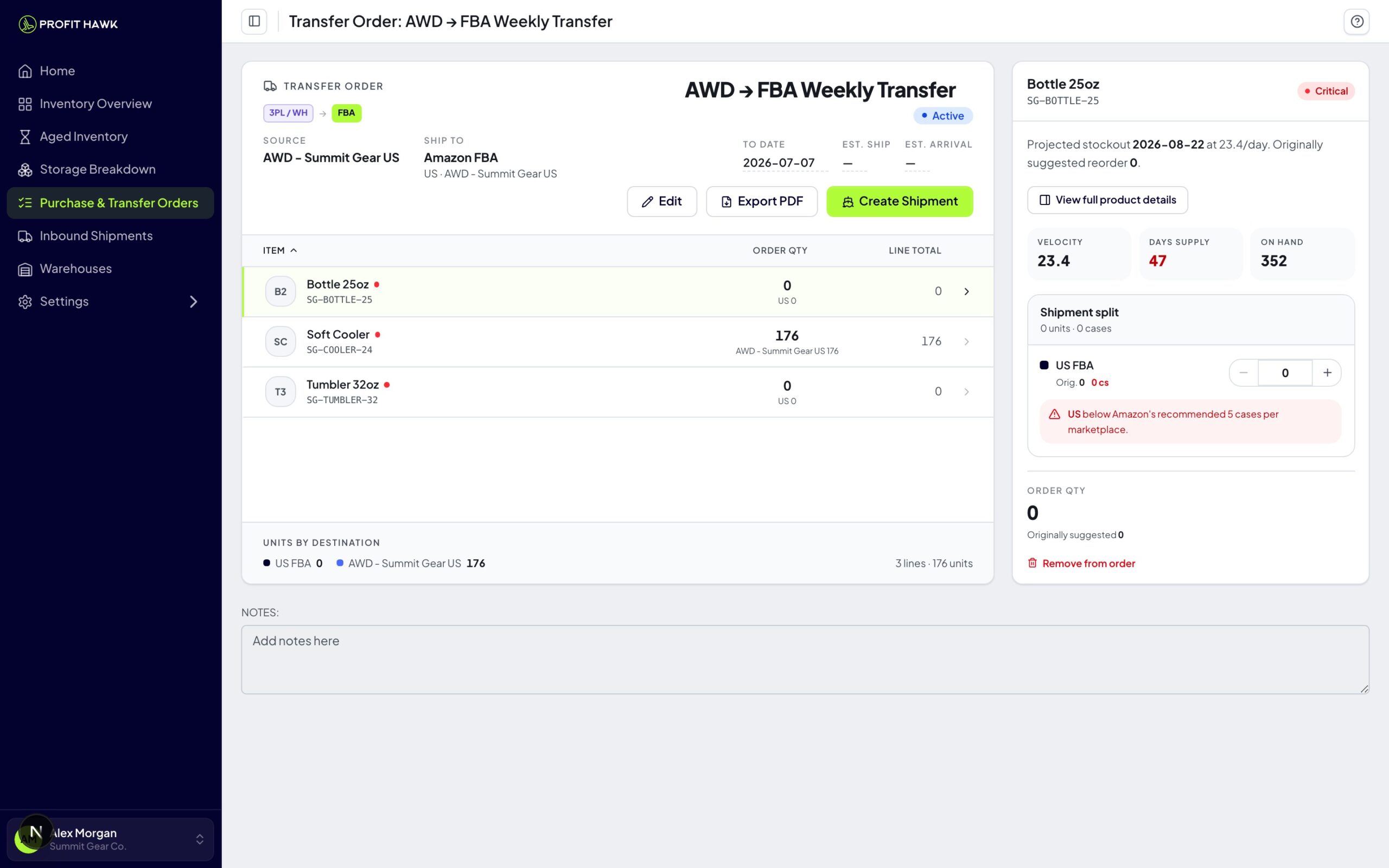The image size is (1389, 868).
Task: Click the Edit button
Action: [662, 201]
